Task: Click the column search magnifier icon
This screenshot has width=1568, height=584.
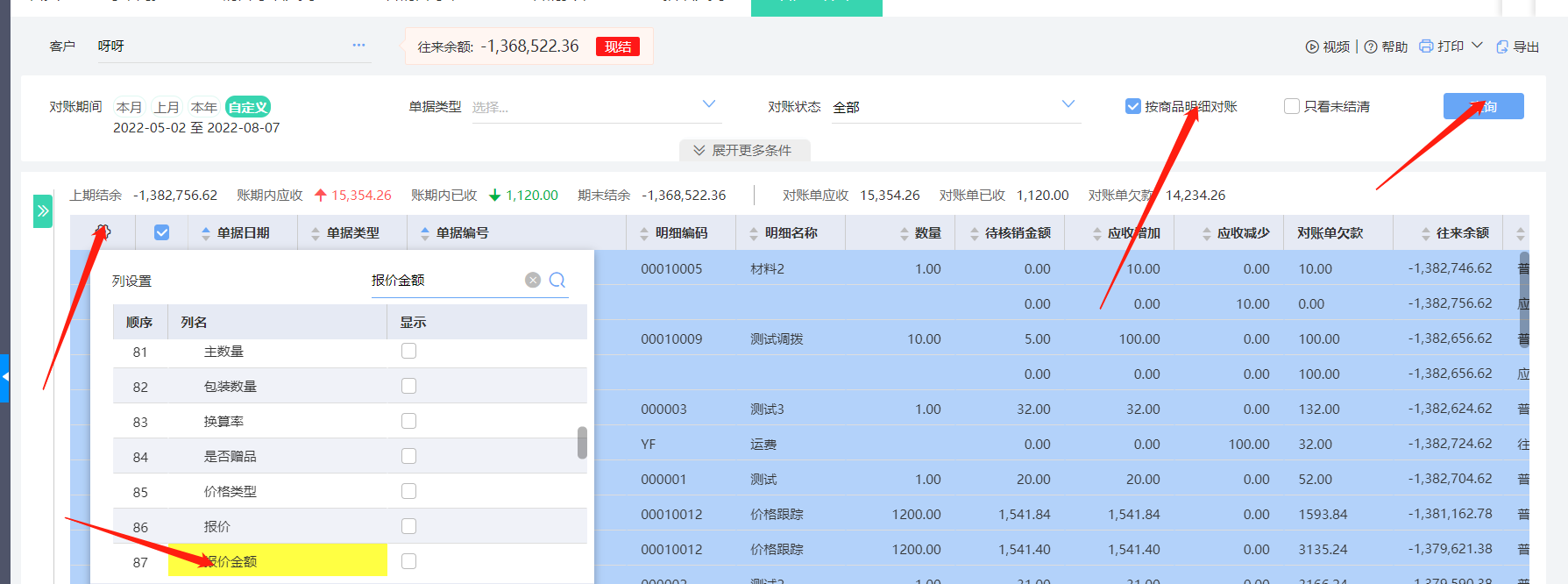Action: tap(557, 280)
